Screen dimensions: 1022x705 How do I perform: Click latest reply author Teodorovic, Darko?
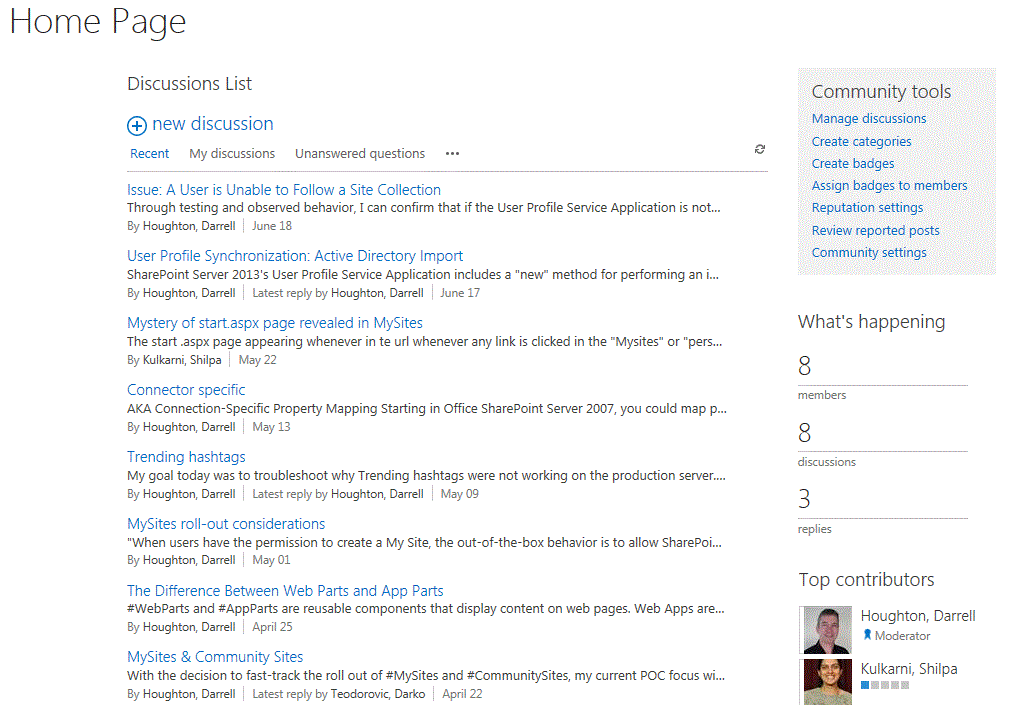378,695
